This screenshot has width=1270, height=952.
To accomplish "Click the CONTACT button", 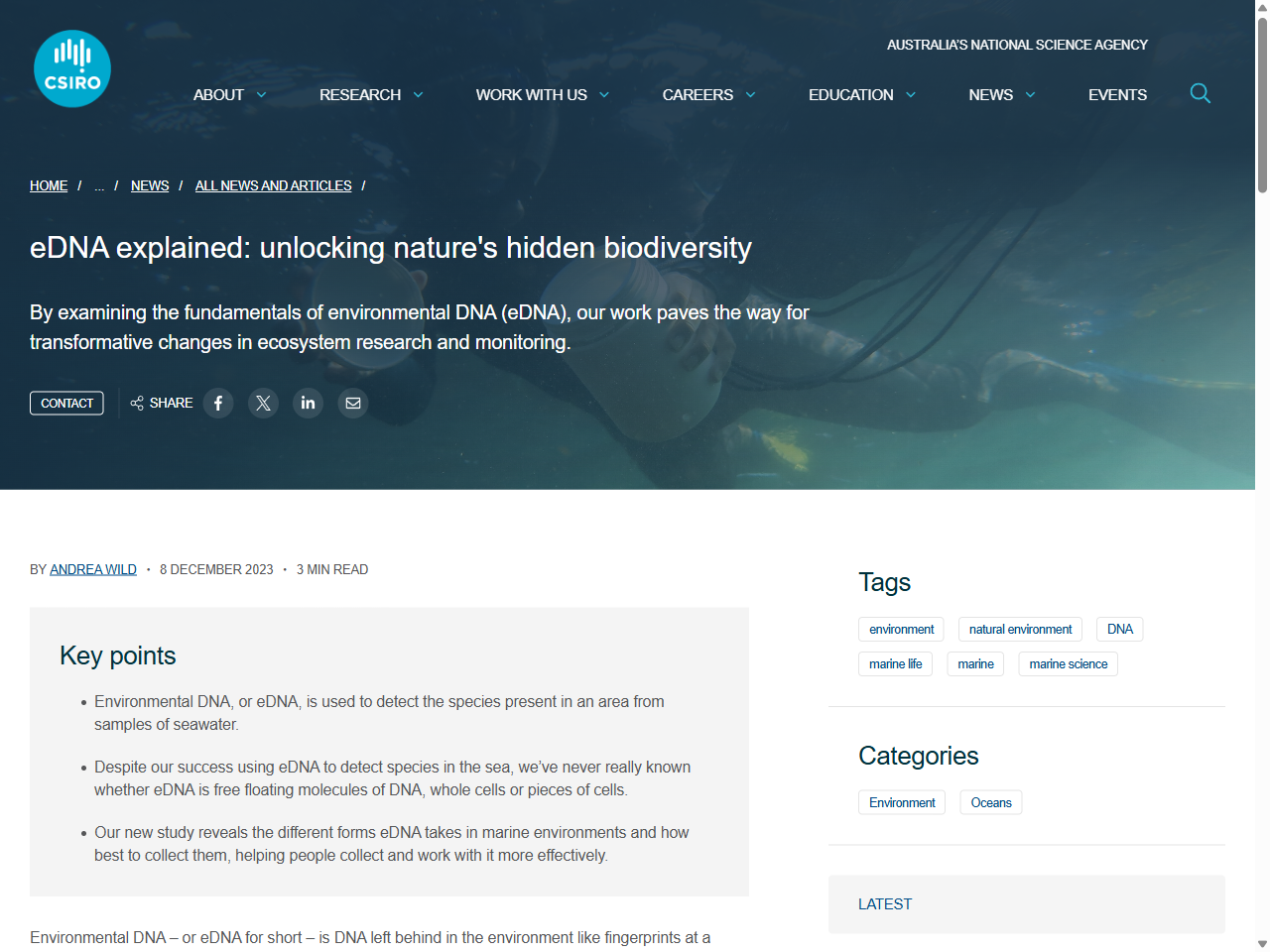I will click(66, 403).
